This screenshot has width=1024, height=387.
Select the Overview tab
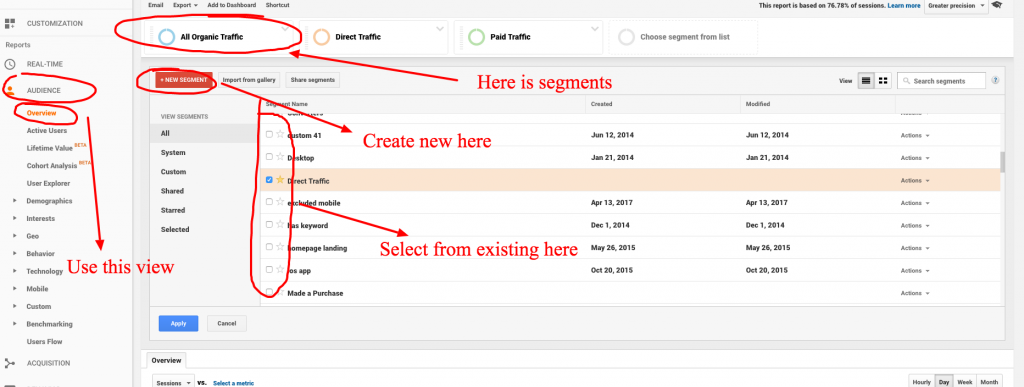(167, 360)
